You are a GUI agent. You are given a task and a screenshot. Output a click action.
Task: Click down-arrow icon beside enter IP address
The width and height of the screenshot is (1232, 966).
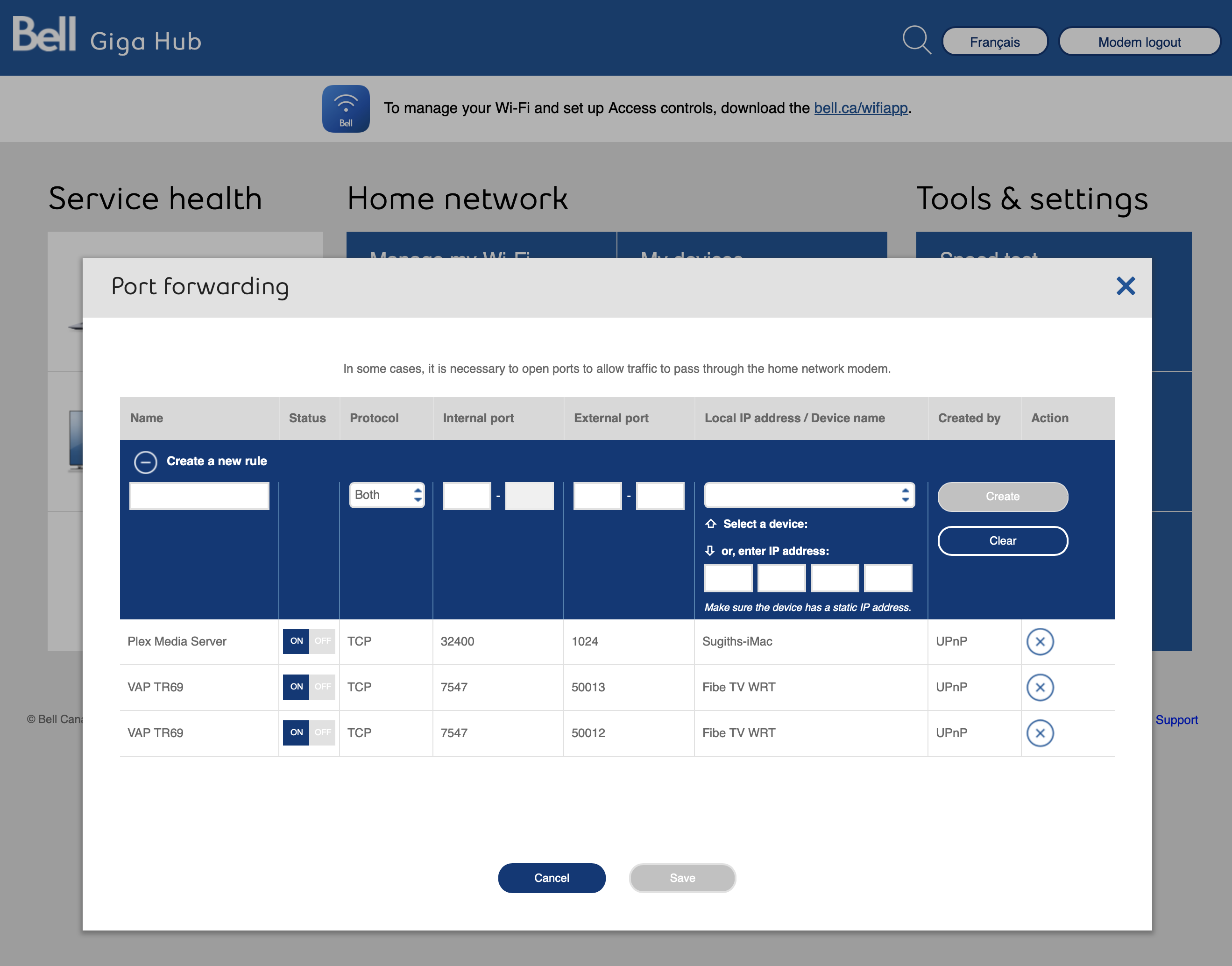click(x=709, y=550)
